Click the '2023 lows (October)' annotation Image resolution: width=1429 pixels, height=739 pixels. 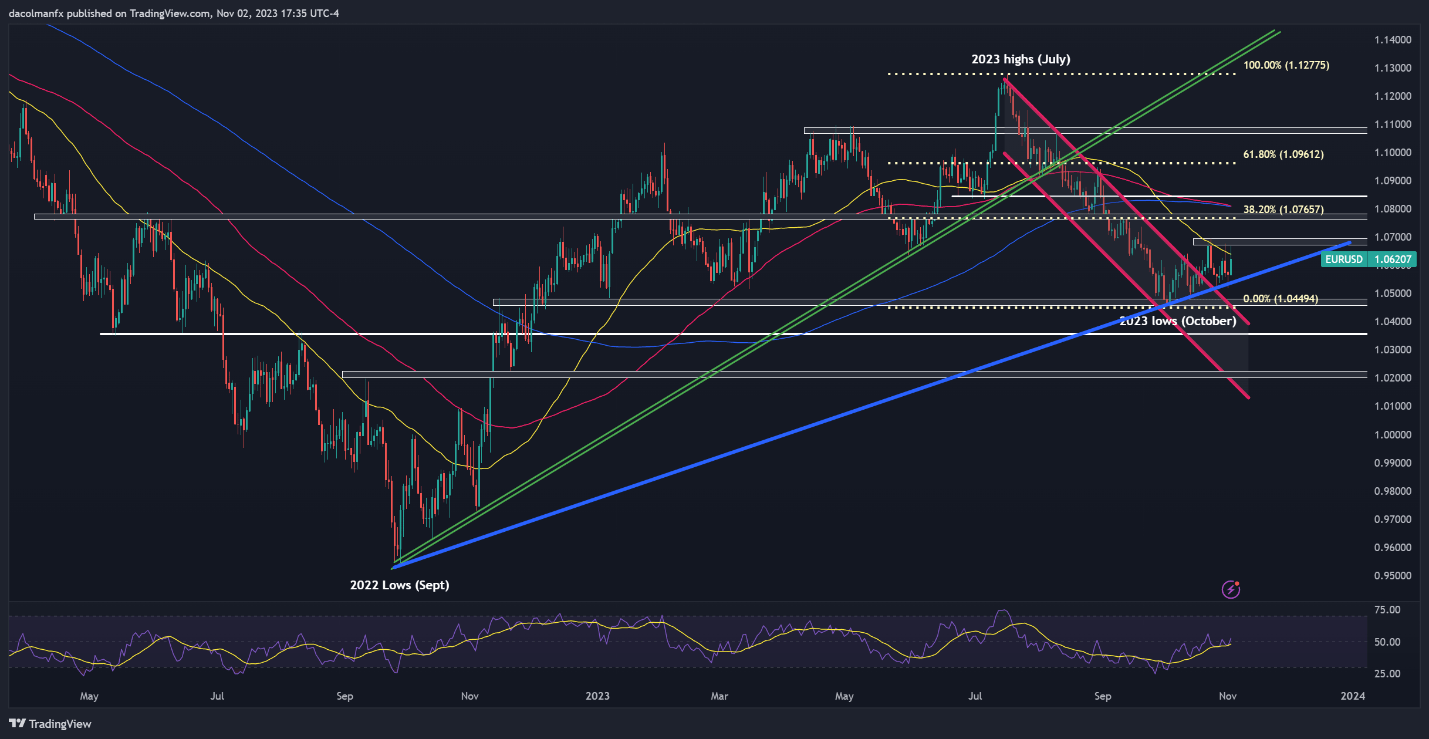point(1177,321)
